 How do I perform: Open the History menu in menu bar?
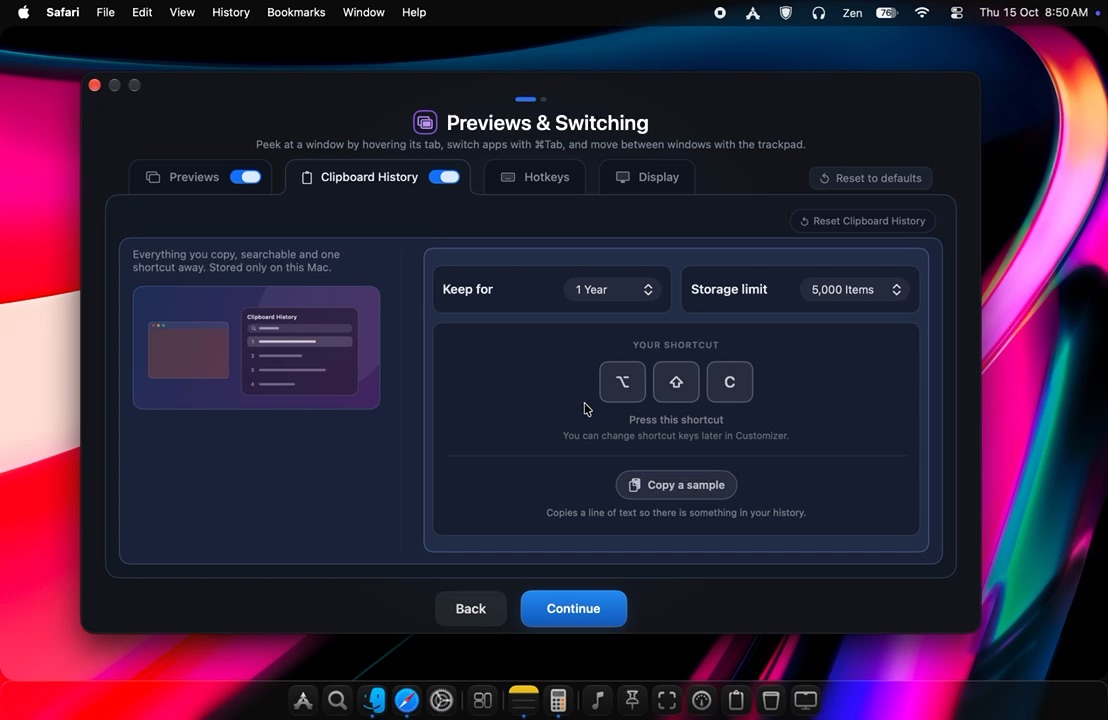coord(231,13)
